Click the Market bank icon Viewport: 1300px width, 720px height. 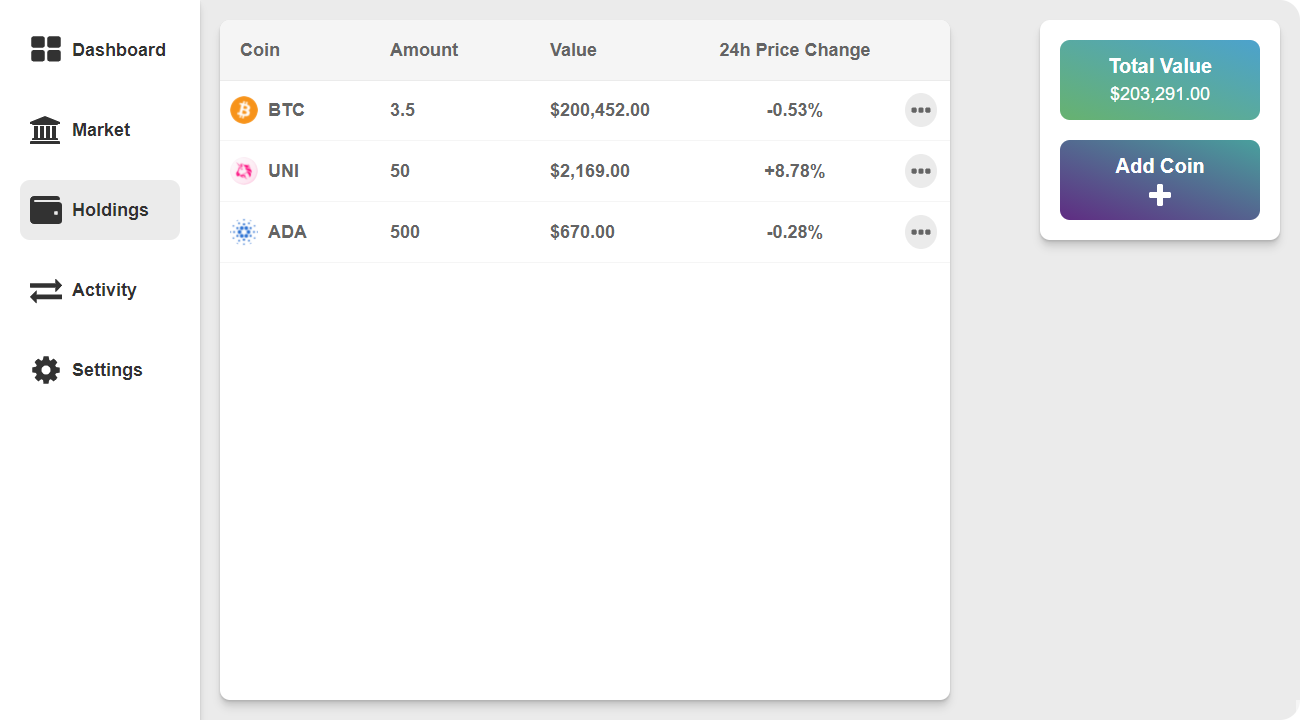[45, 130]
